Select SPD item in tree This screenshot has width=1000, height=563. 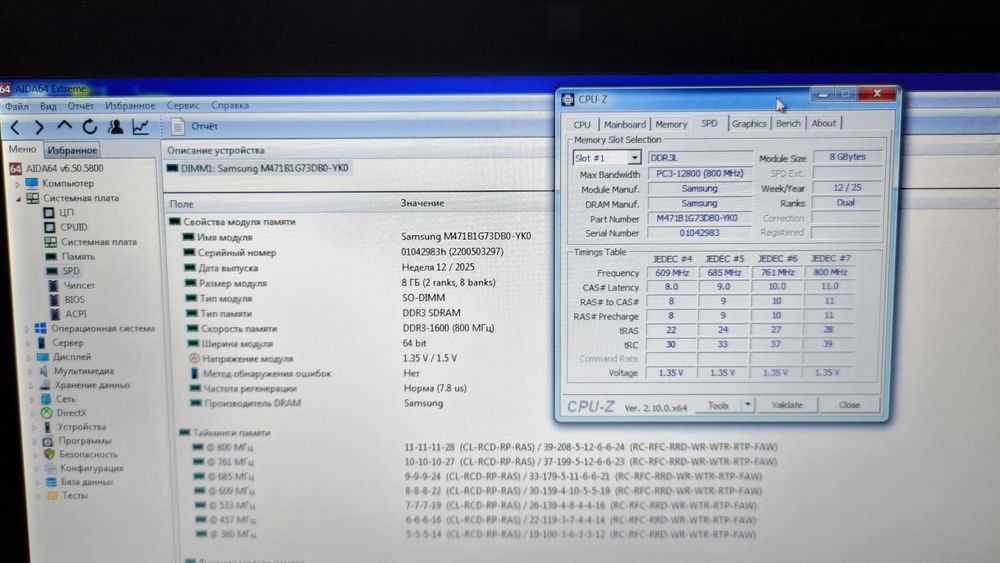coord(71,271)
